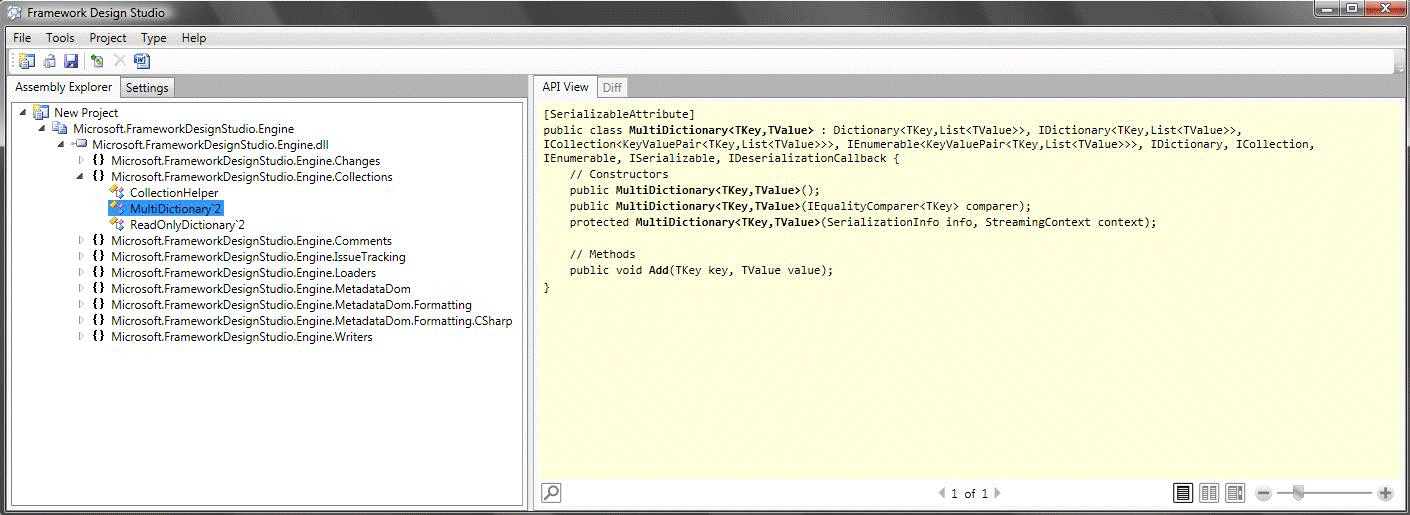Image resolution: width=1410 pixels, height=515 pixels.
Task: Switch to two-page view mode
Action: [x=1209, y=493]
